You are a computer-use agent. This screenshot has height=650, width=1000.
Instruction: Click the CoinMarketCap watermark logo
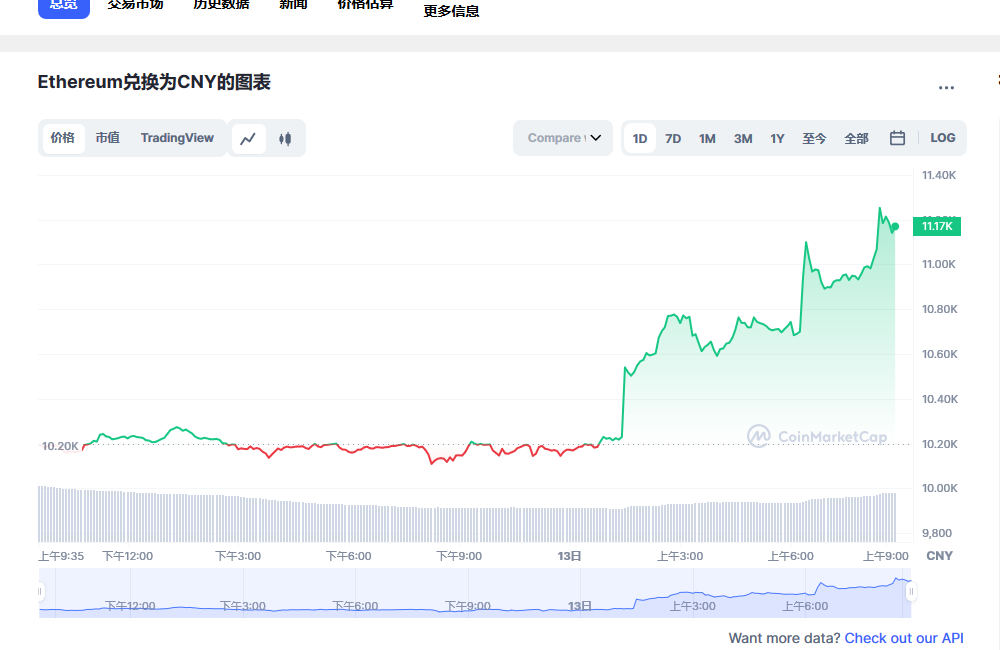(817, 436)
